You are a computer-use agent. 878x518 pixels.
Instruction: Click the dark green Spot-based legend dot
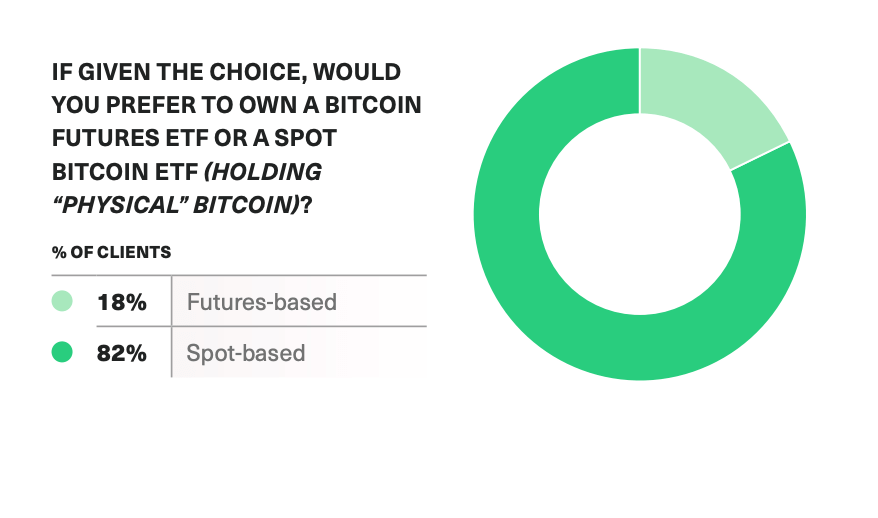tap(62, 352)
